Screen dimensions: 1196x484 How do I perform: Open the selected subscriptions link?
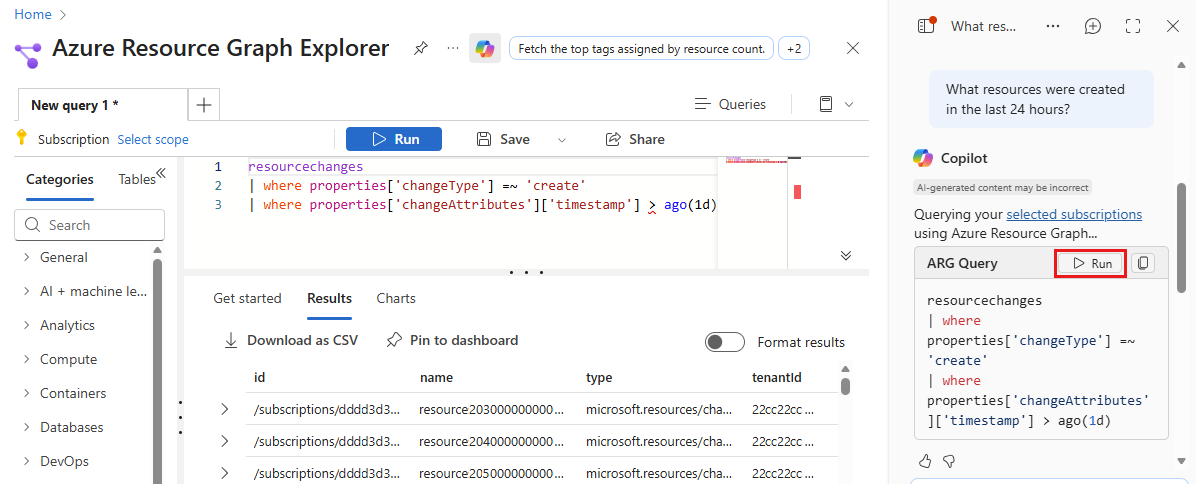(1074, 214)
